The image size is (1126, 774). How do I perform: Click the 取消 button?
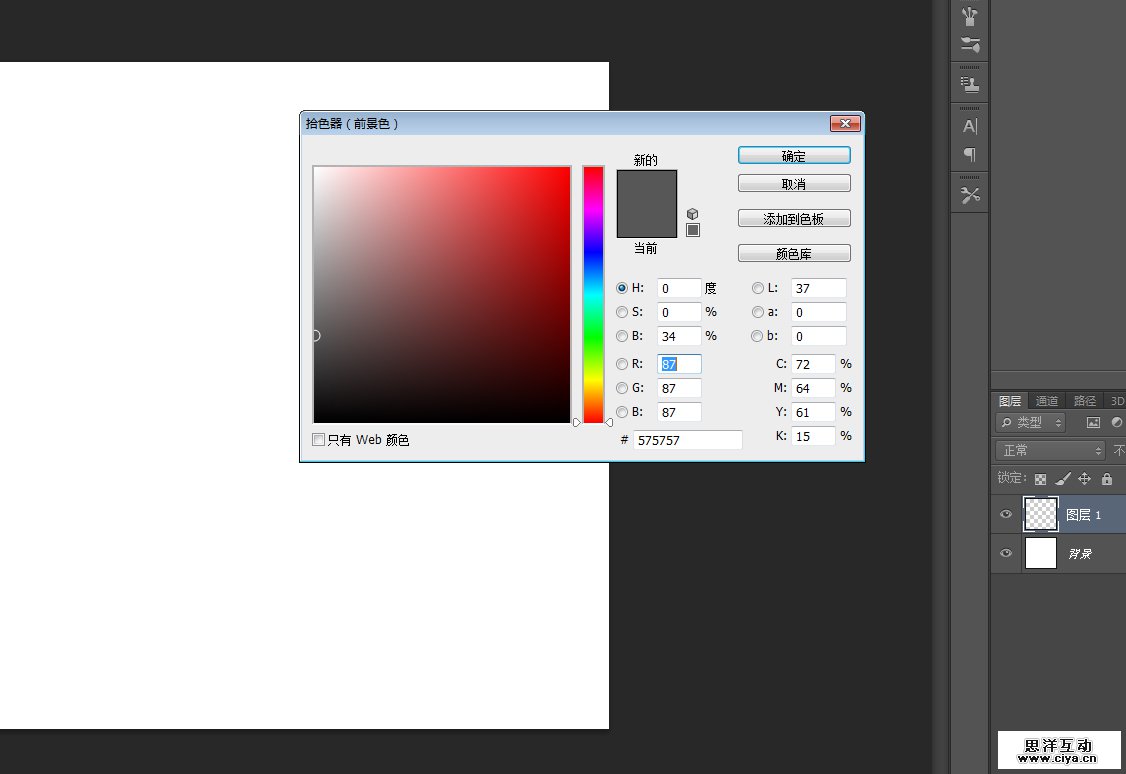pyautogui.click(x=794, y=184)
